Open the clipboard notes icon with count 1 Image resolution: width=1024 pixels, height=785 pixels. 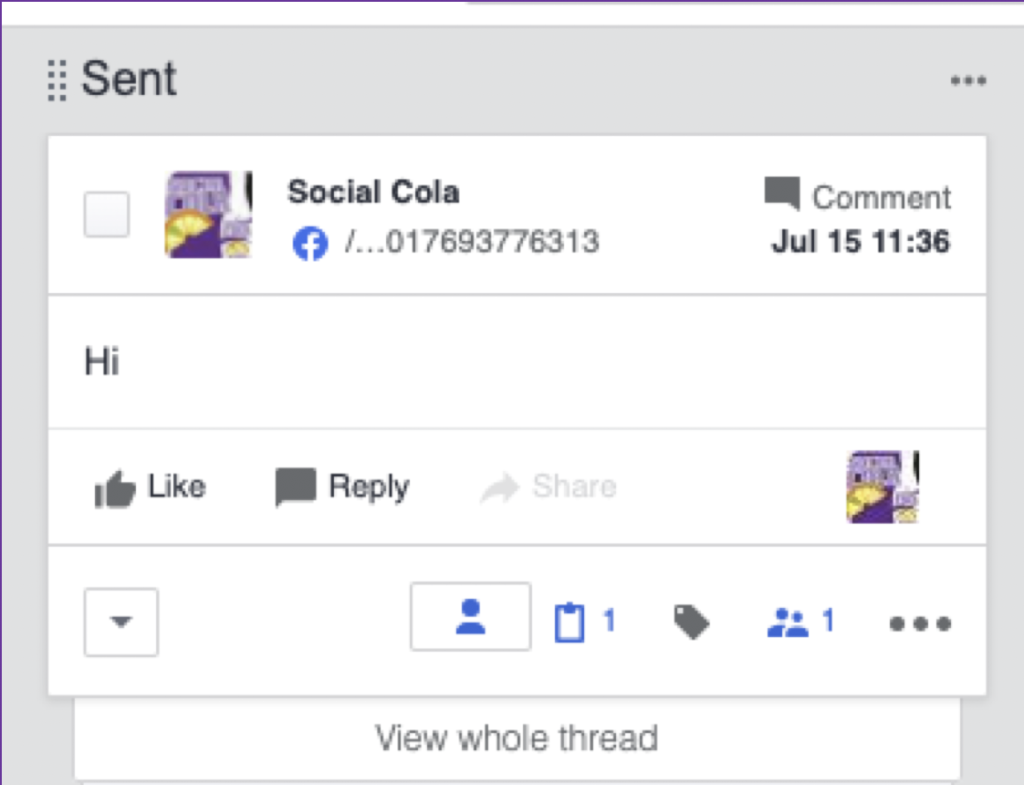click(x=584, y=622)
